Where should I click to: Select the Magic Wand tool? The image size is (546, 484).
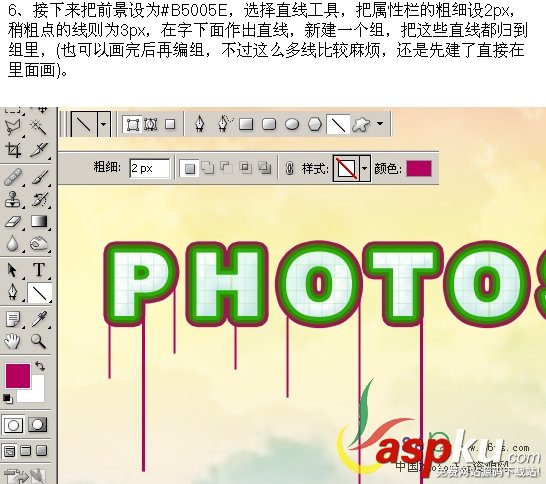tap(38, 127)
